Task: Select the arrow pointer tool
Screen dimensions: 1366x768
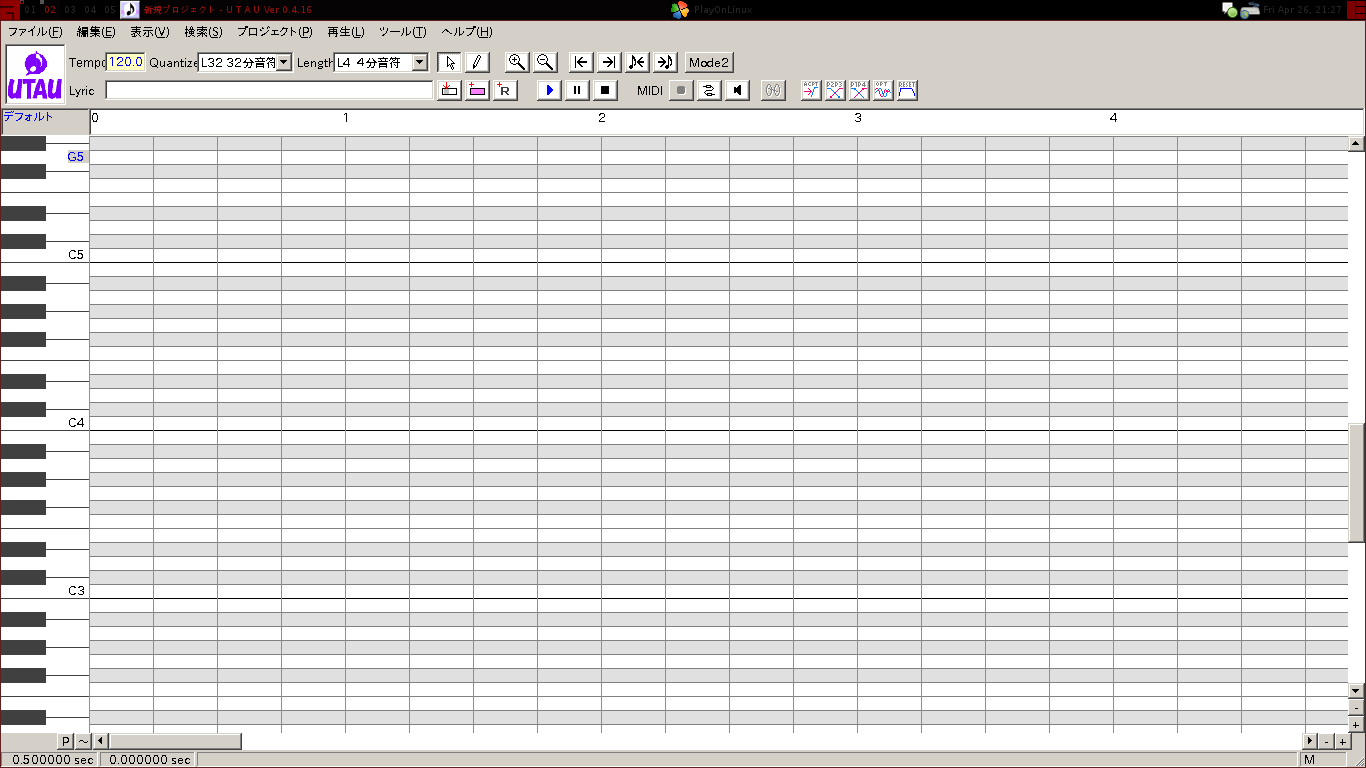Action: (450, 62)
